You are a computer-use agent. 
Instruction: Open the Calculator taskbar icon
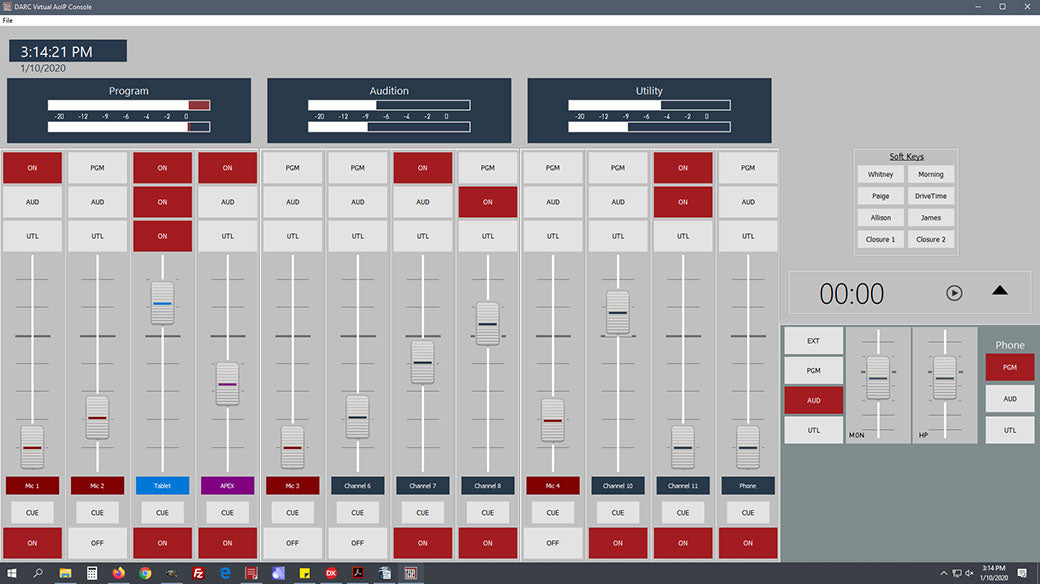tap(92, 573)
